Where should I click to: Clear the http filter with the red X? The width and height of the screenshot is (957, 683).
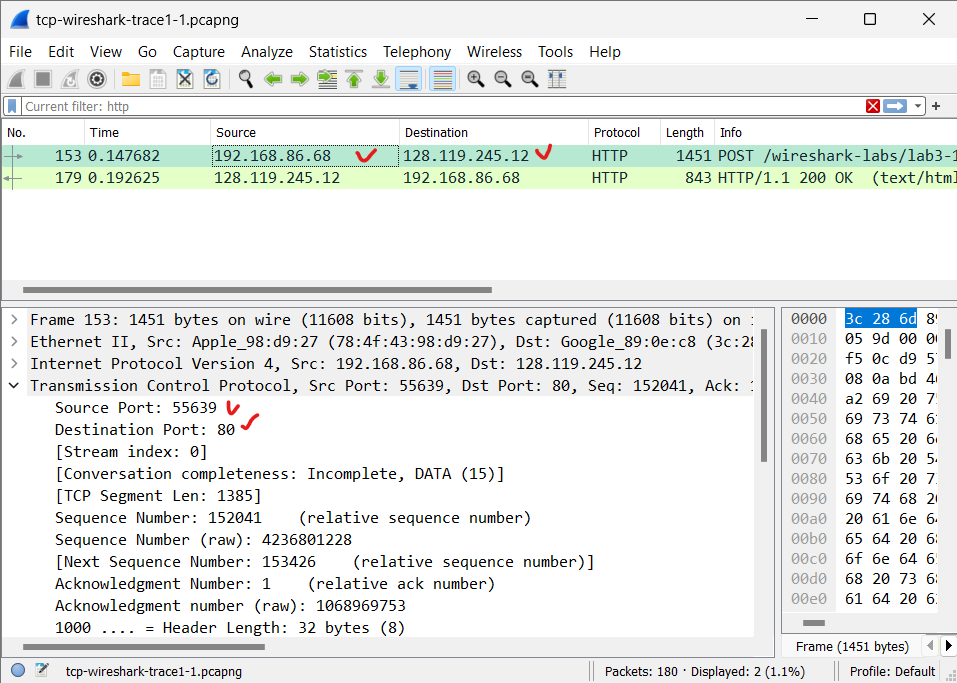point(873,106)
